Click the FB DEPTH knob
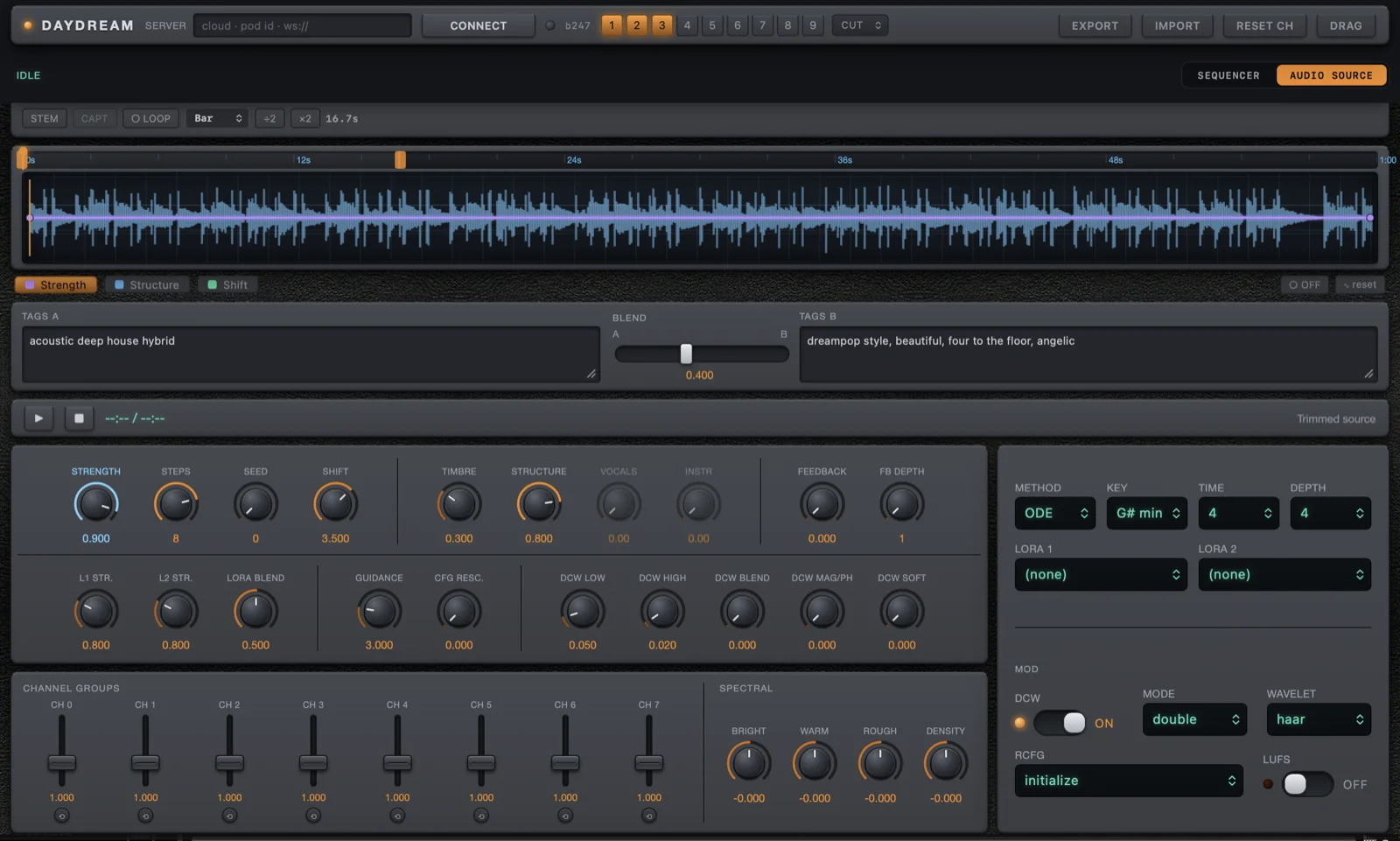 point(901,504)
